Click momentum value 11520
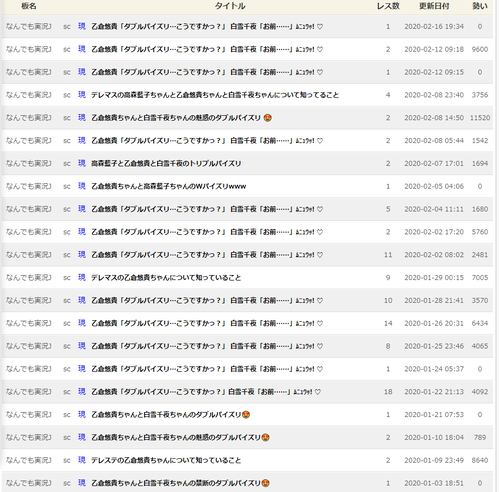Screen dimensions: 499x492 [x=480, y=118]
